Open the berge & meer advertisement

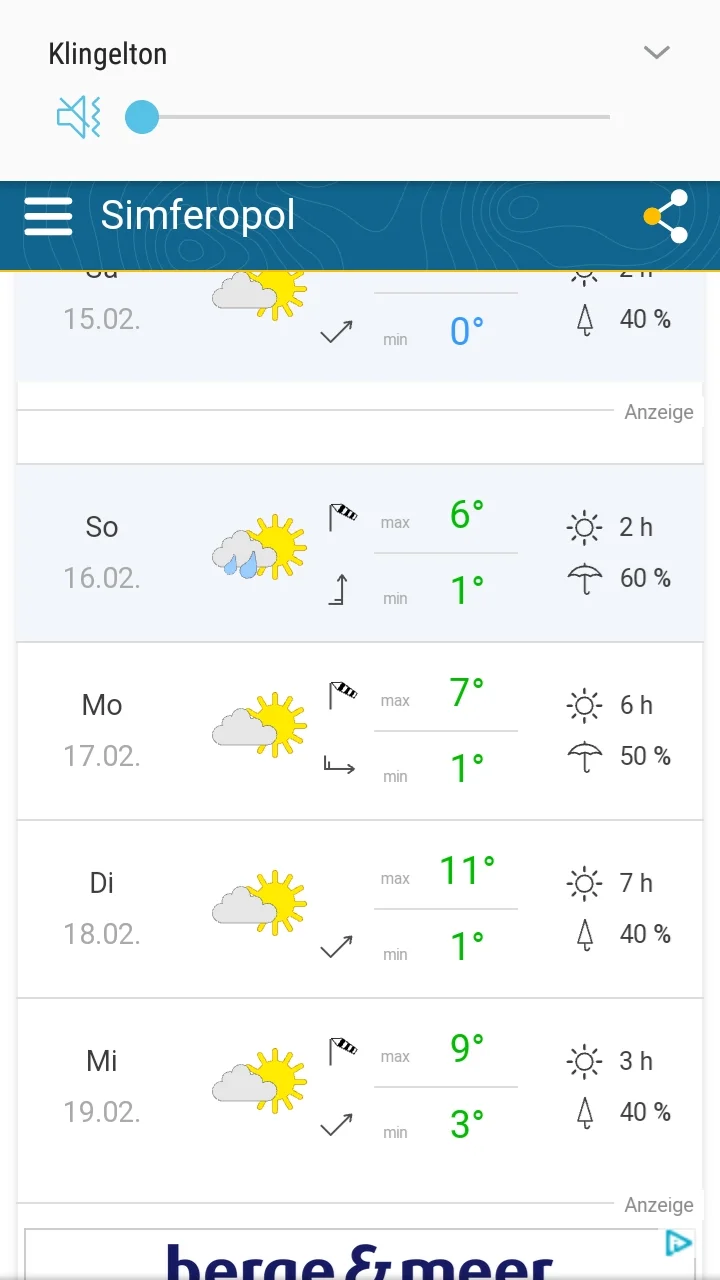pyautogui.click(x=360, y=1258)
